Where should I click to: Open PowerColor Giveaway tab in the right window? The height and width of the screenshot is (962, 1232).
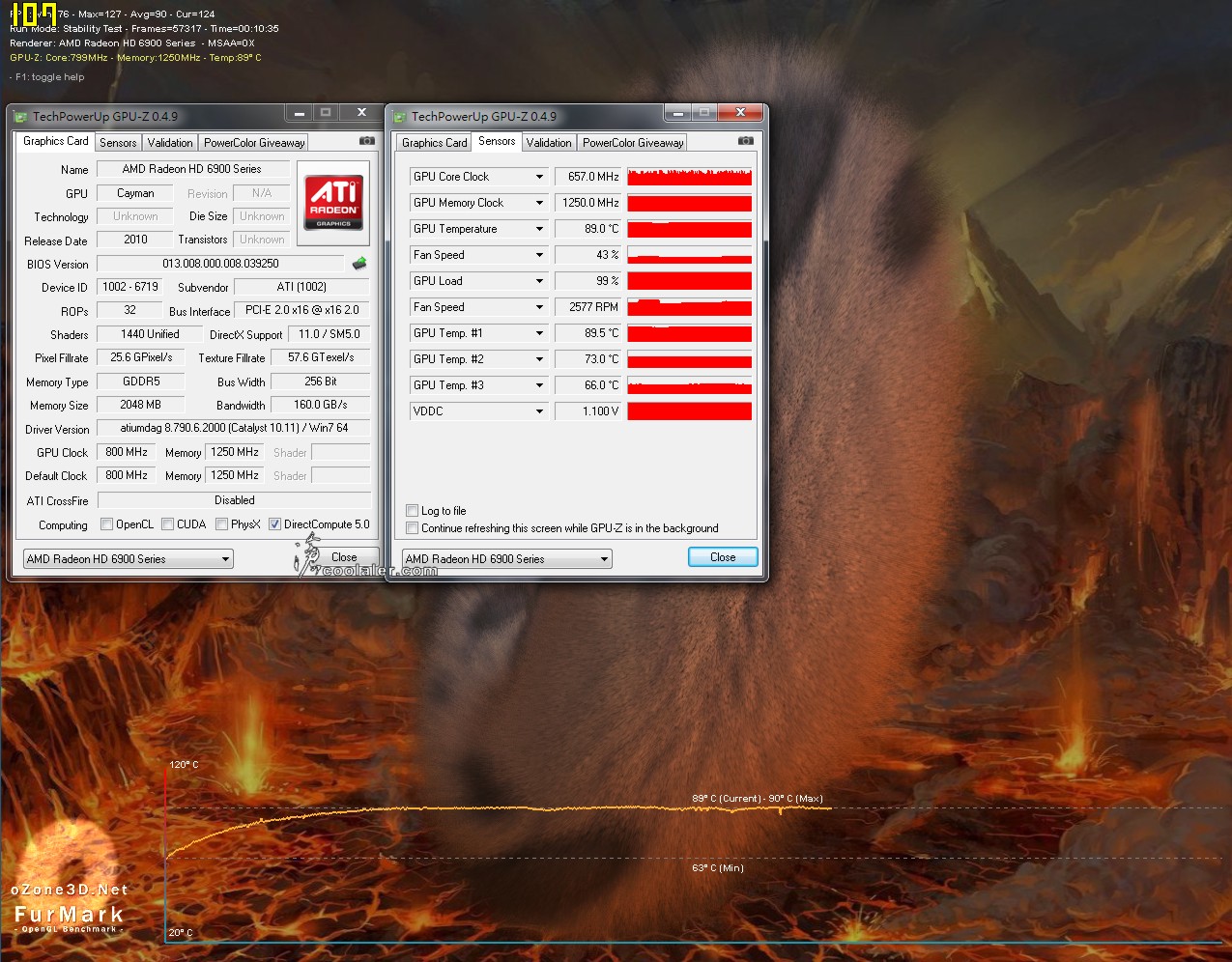coord(633,143)
